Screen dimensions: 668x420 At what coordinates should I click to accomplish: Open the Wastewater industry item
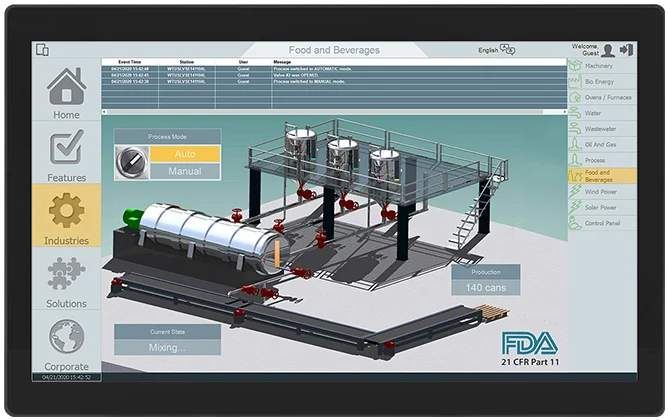(x=602, y=129)
